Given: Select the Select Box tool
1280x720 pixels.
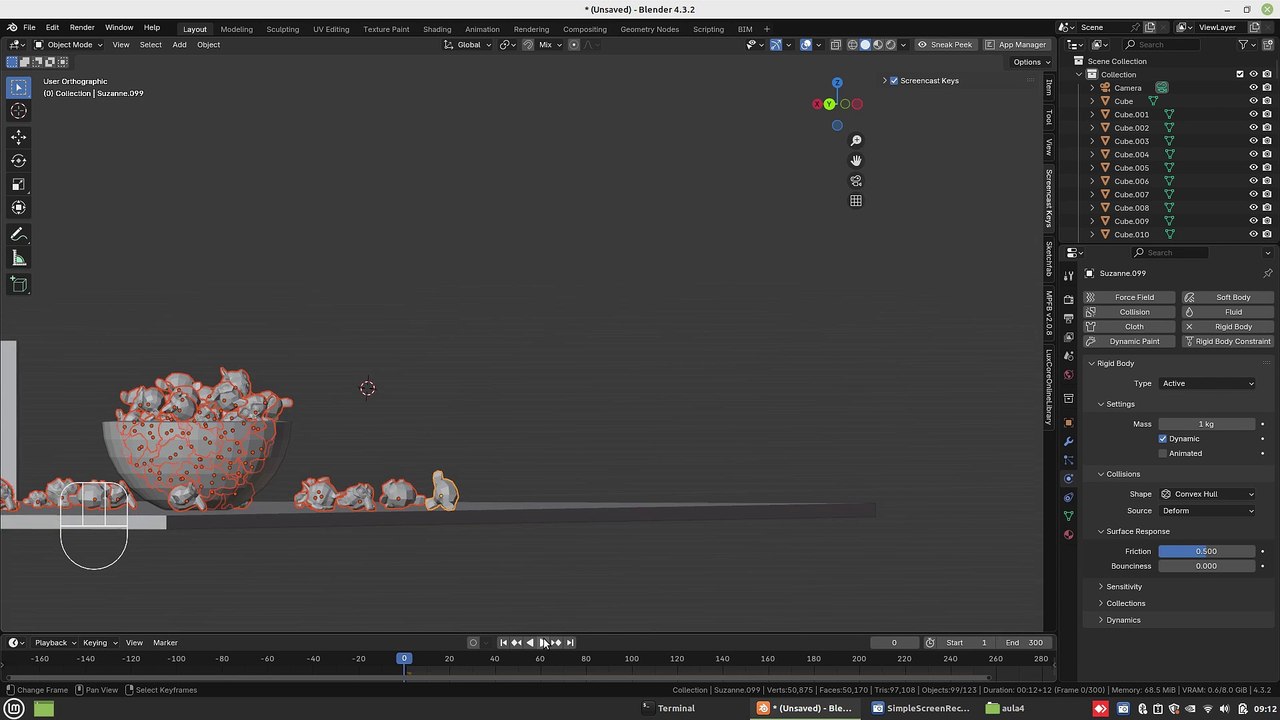Looking at the screenshot, I should (18, 88).
